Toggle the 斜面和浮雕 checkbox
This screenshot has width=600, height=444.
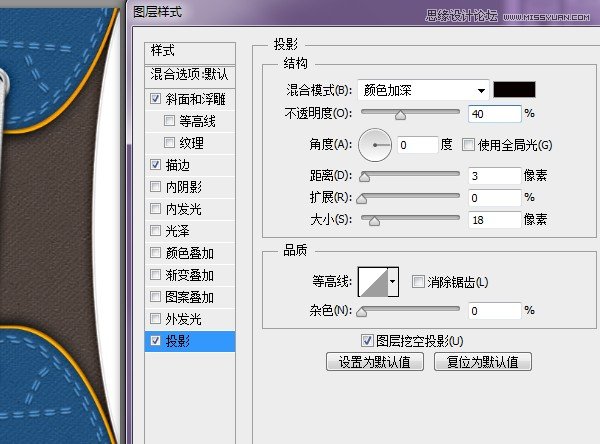pyautogui.click(x=155, y=99)
